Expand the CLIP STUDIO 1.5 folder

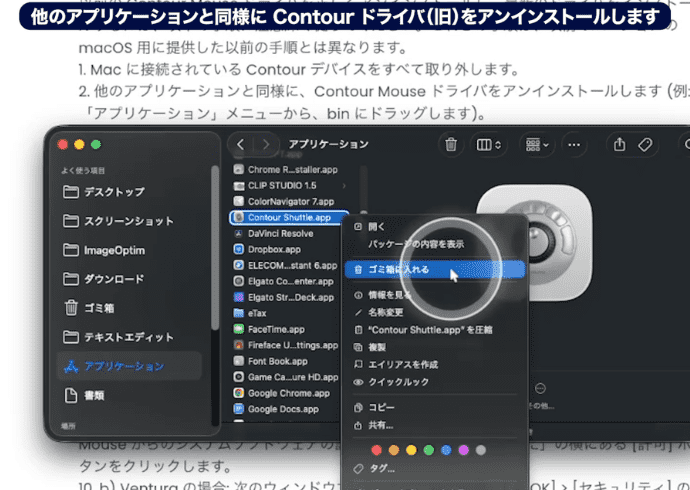(345, 185)
